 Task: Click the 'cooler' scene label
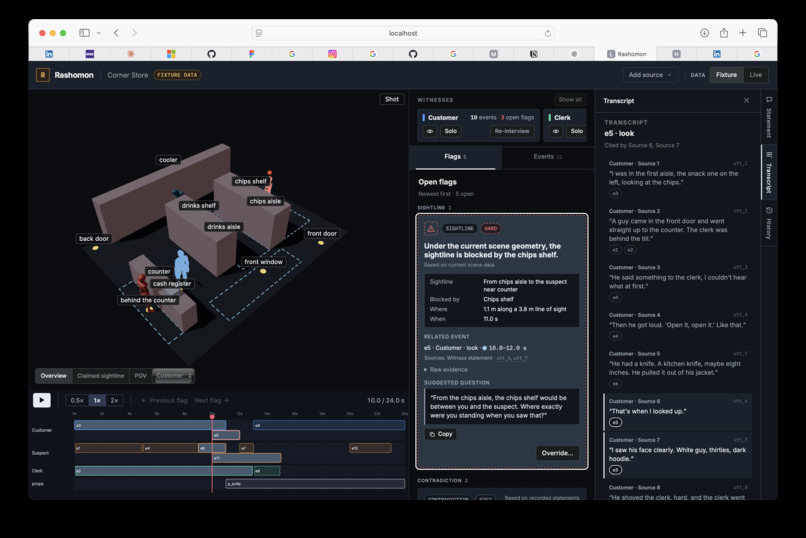[168, 160]
